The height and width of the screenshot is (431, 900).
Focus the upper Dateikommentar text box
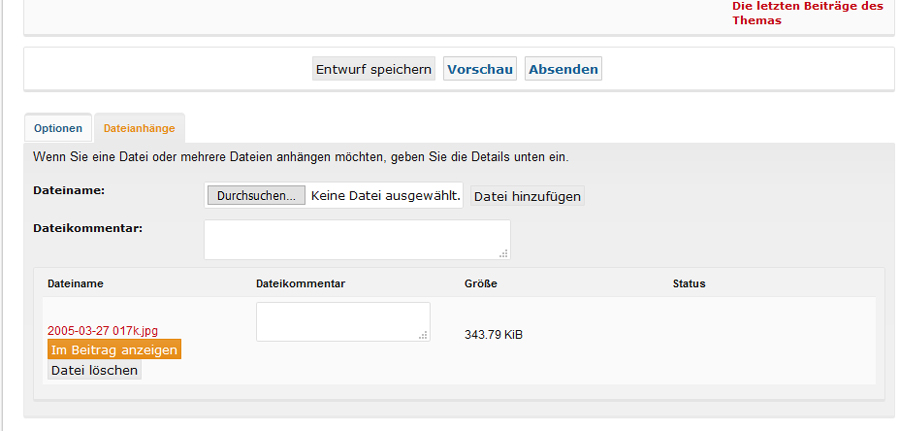coord(356,239)
